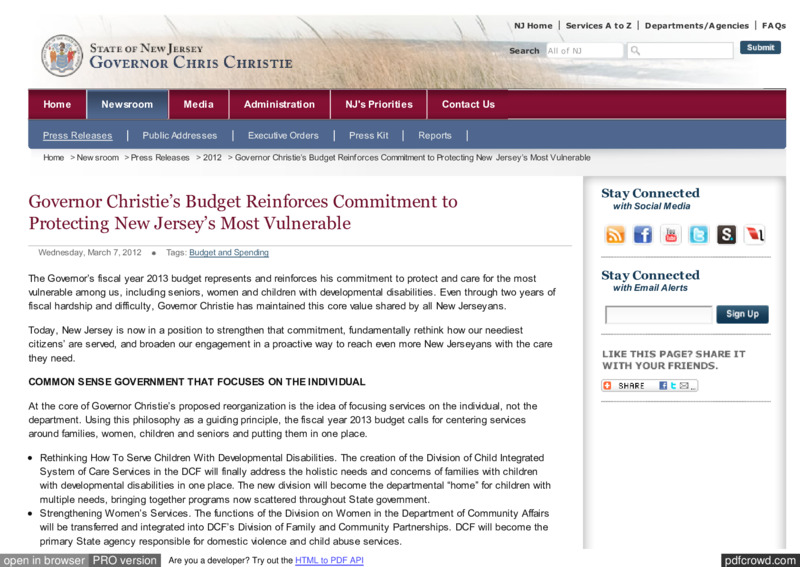Click the article headline text
The width and height of the screenshot is (800, 567).
tap(243, 212)
